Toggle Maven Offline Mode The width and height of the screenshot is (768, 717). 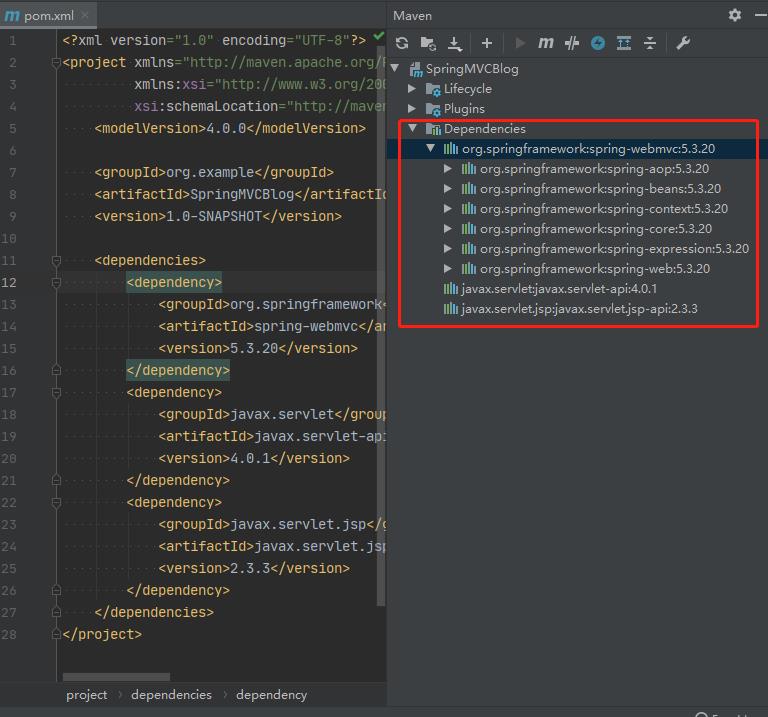(x=572, y=43)
